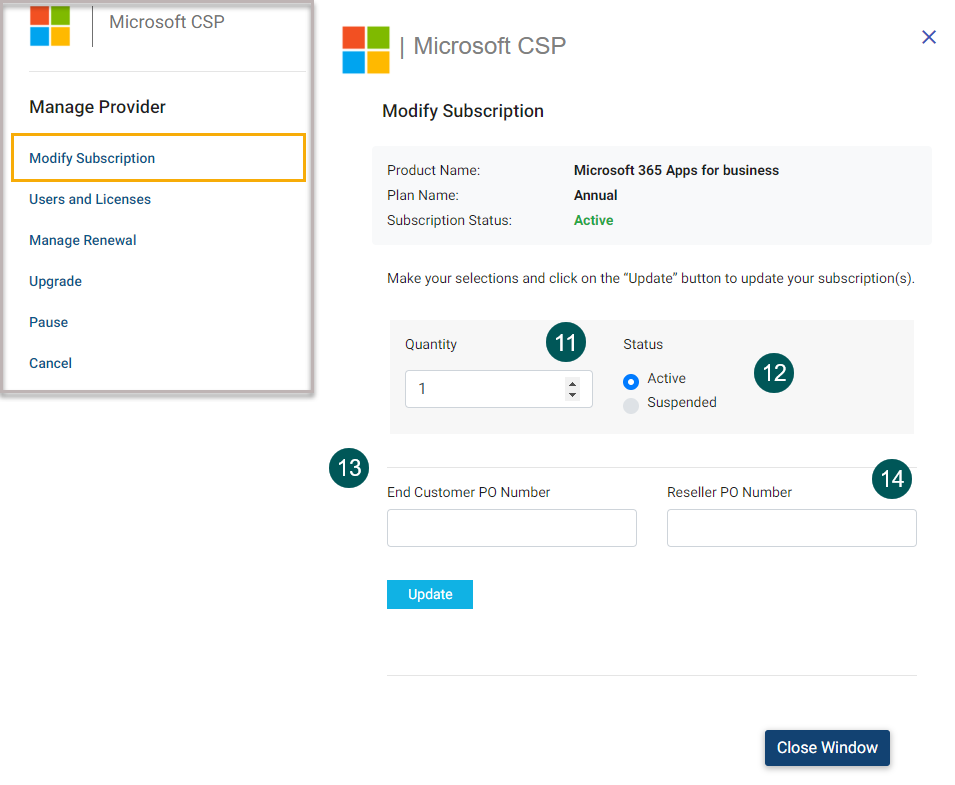Screen dimensions: 955x785
Task: Click the Reseller PO Number label
Action: coord(729,492)
